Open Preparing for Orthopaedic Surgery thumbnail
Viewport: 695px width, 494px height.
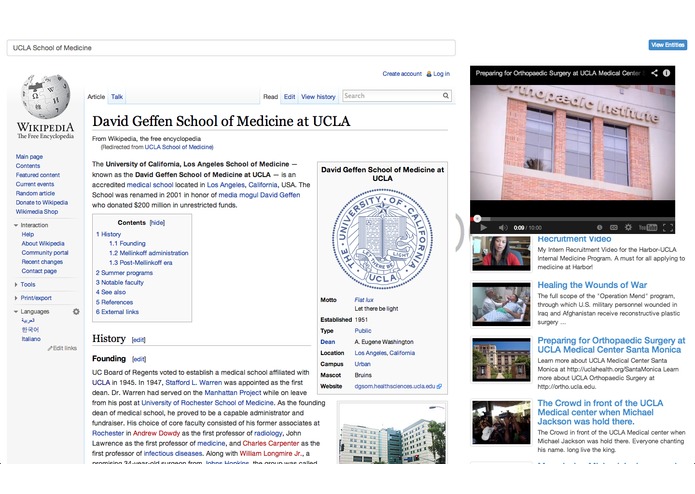501,359
